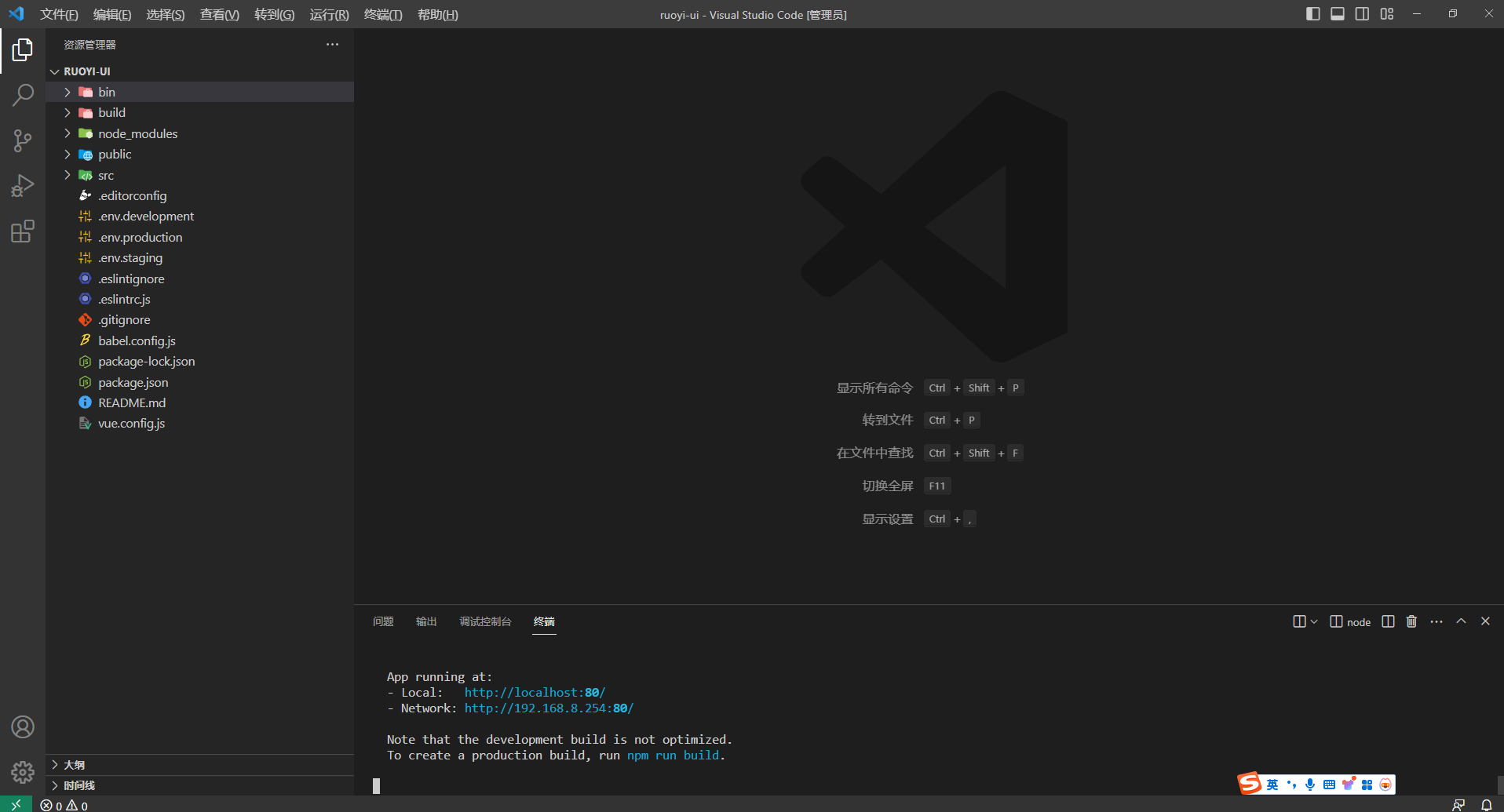Screen dimensions: 1504x812
Task: Close the terminal panel
Action: click(x=1485, y=621)
